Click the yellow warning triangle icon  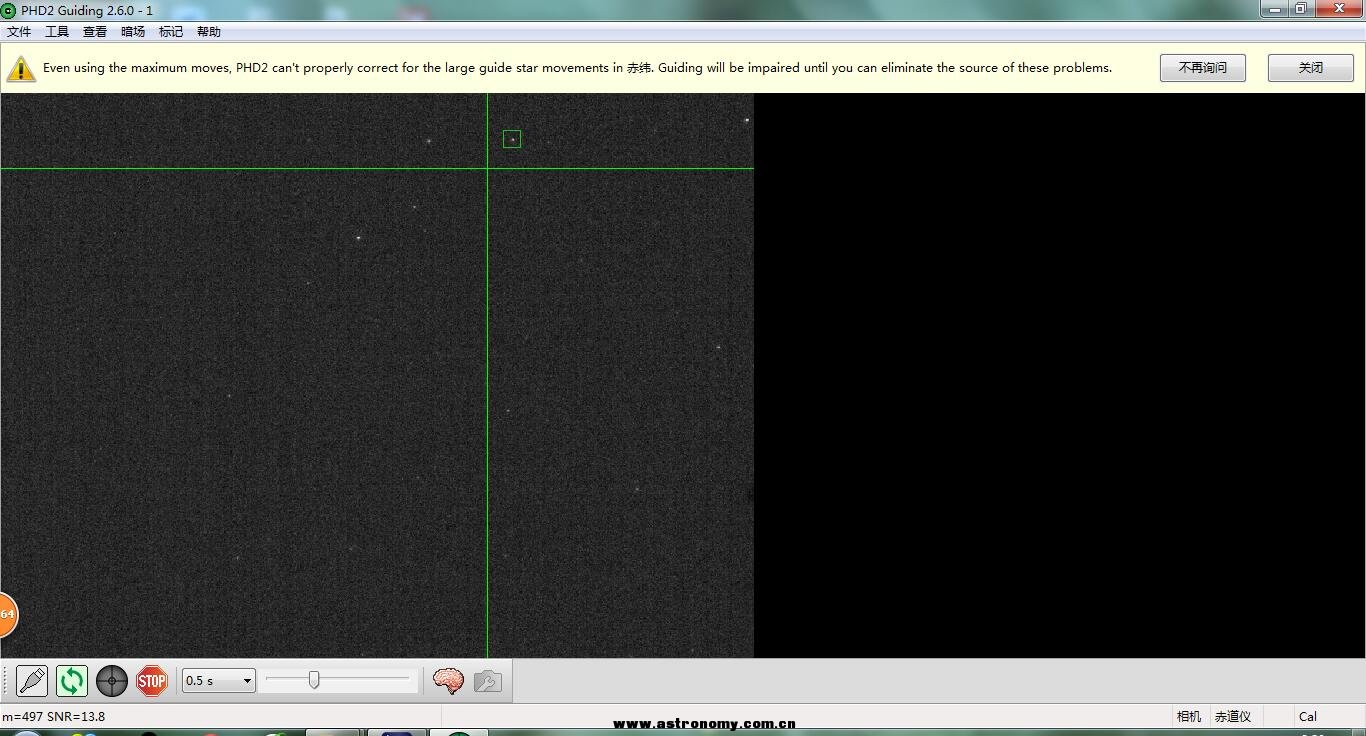click(21, 68)
